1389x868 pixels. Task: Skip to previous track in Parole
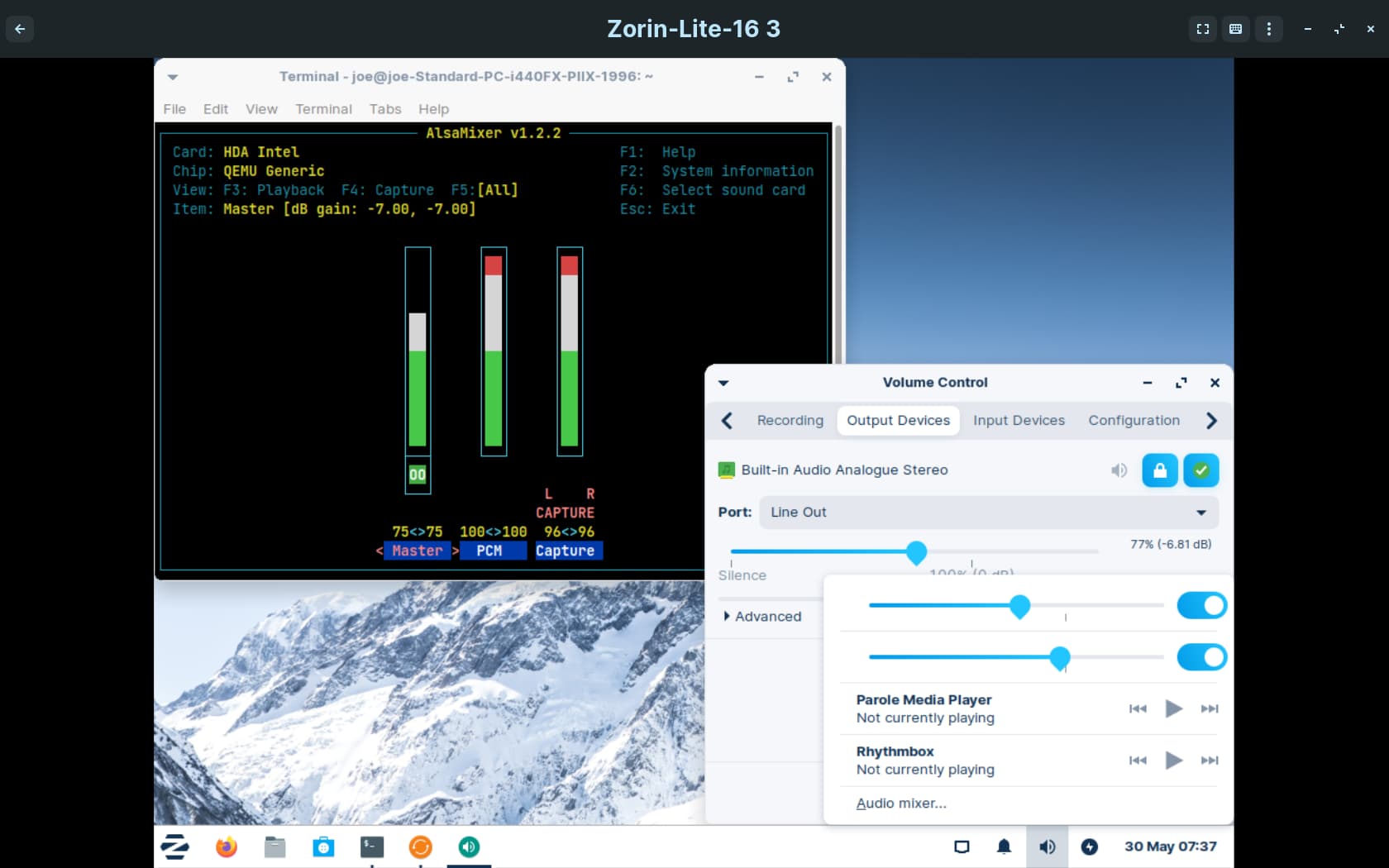(x=1138, y=708)
